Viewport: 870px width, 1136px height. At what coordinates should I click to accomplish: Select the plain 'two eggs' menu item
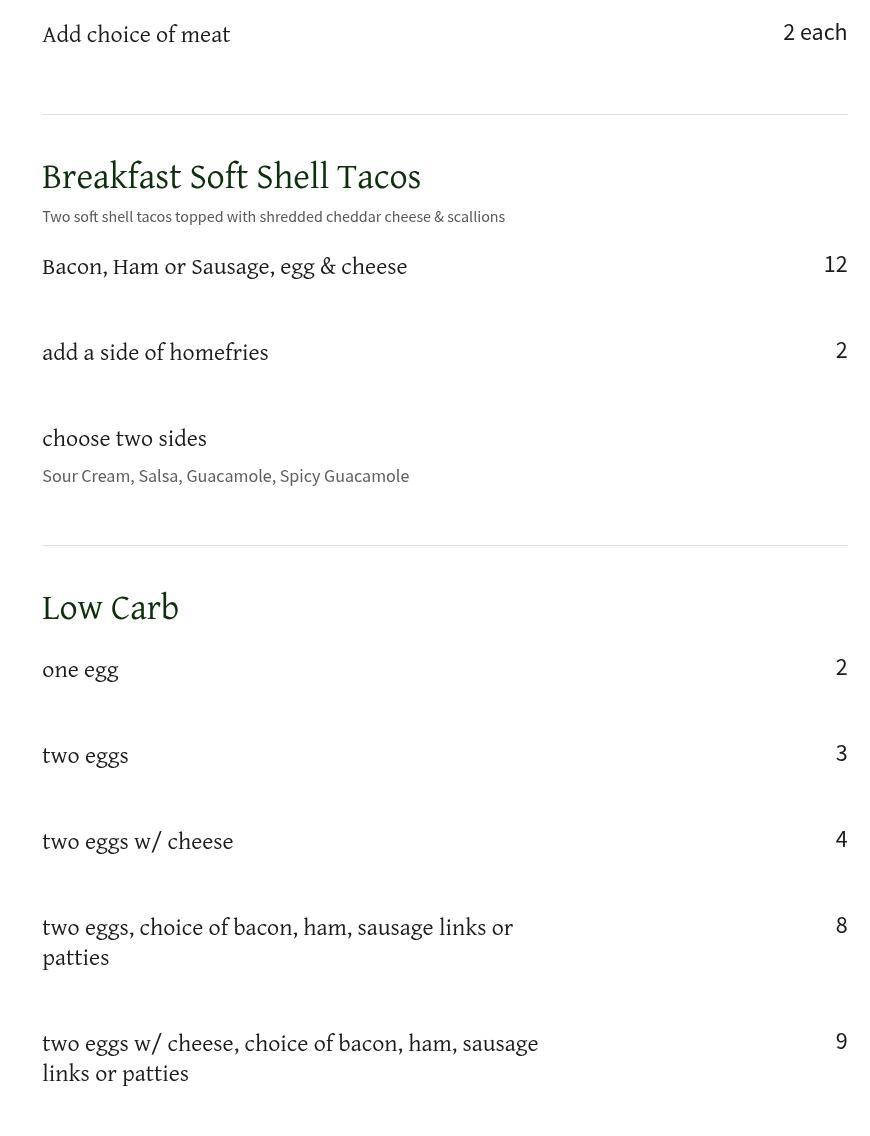tap(85, 756)
